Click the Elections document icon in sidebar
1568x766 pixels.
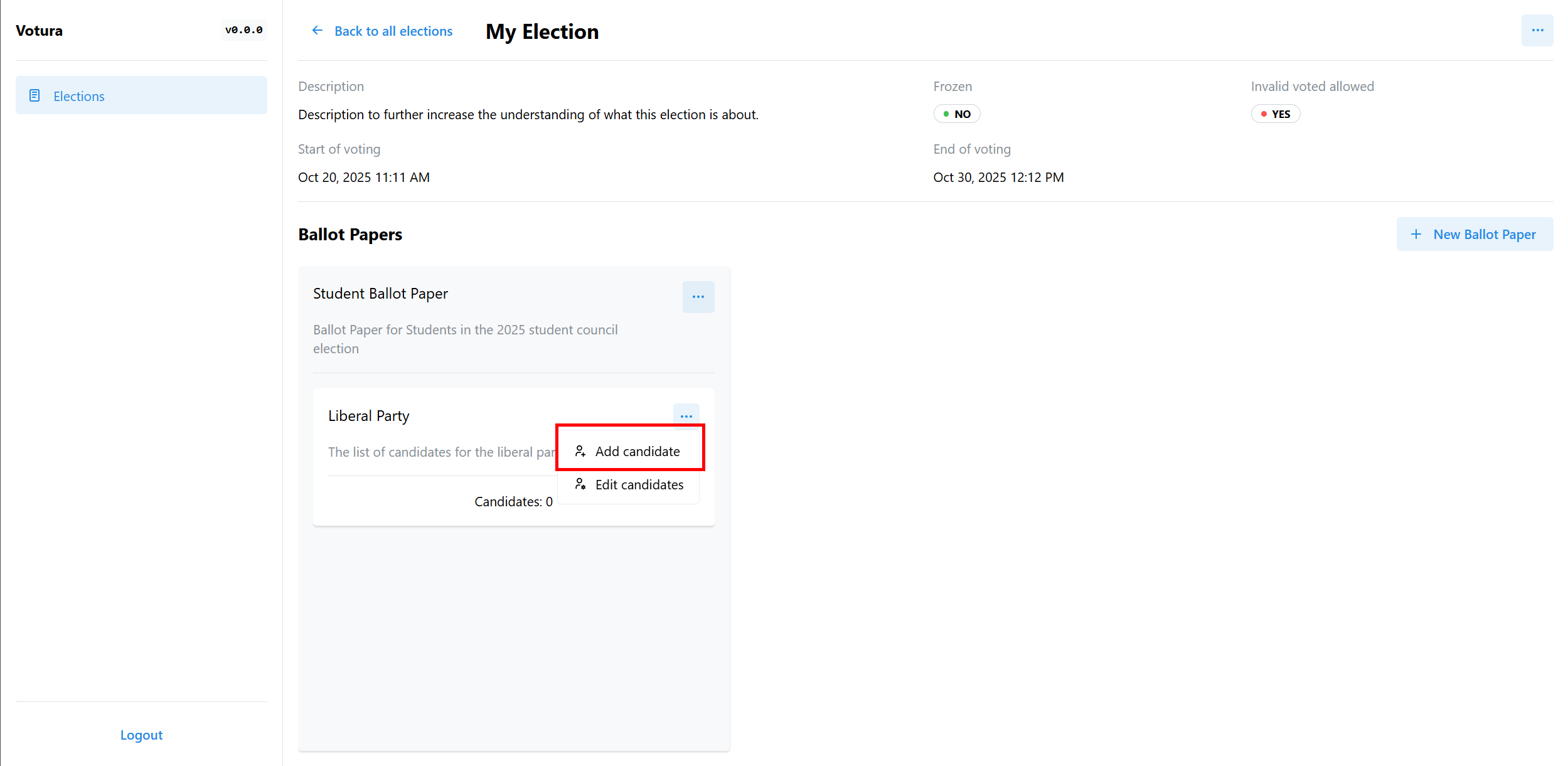35,95
